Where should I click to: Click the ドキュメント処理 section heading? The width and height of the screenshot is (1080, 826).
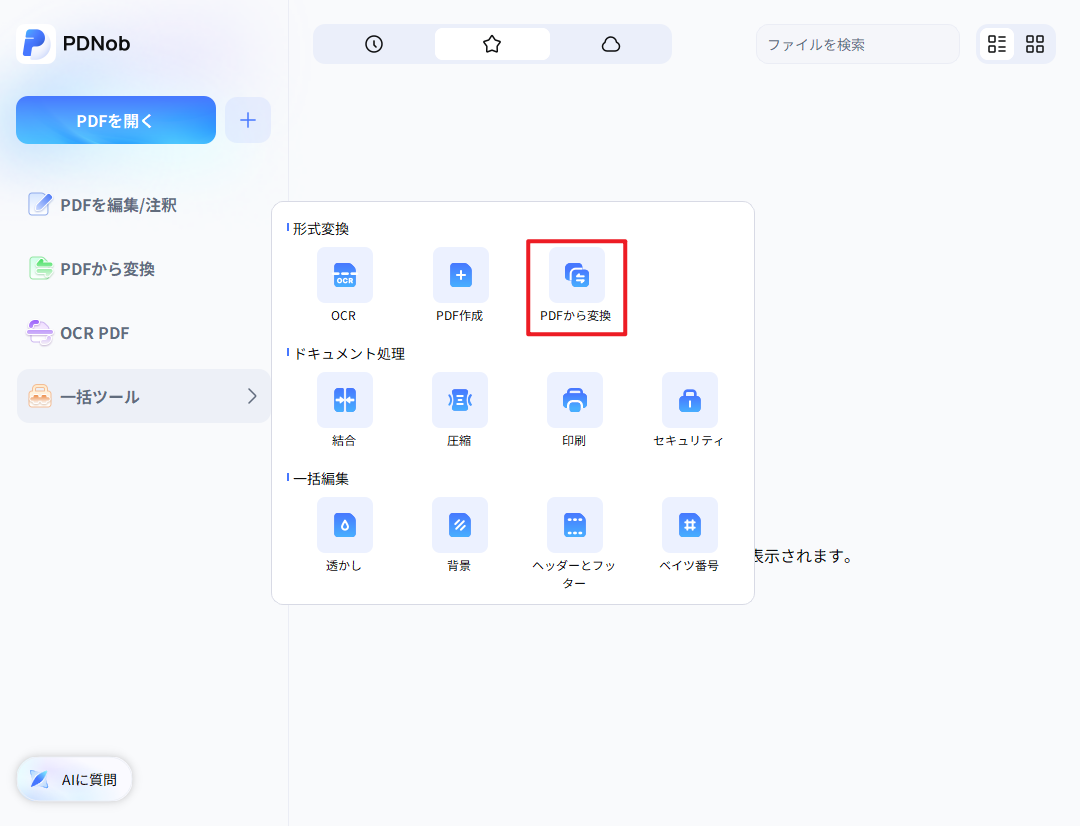(349, 353)
